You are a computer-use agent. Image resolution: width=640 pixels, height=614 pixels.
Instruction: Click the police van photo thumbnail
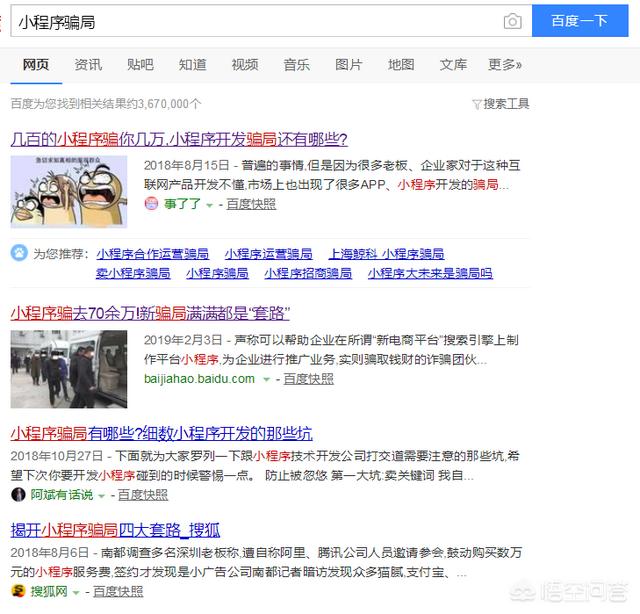pos(69,369)
